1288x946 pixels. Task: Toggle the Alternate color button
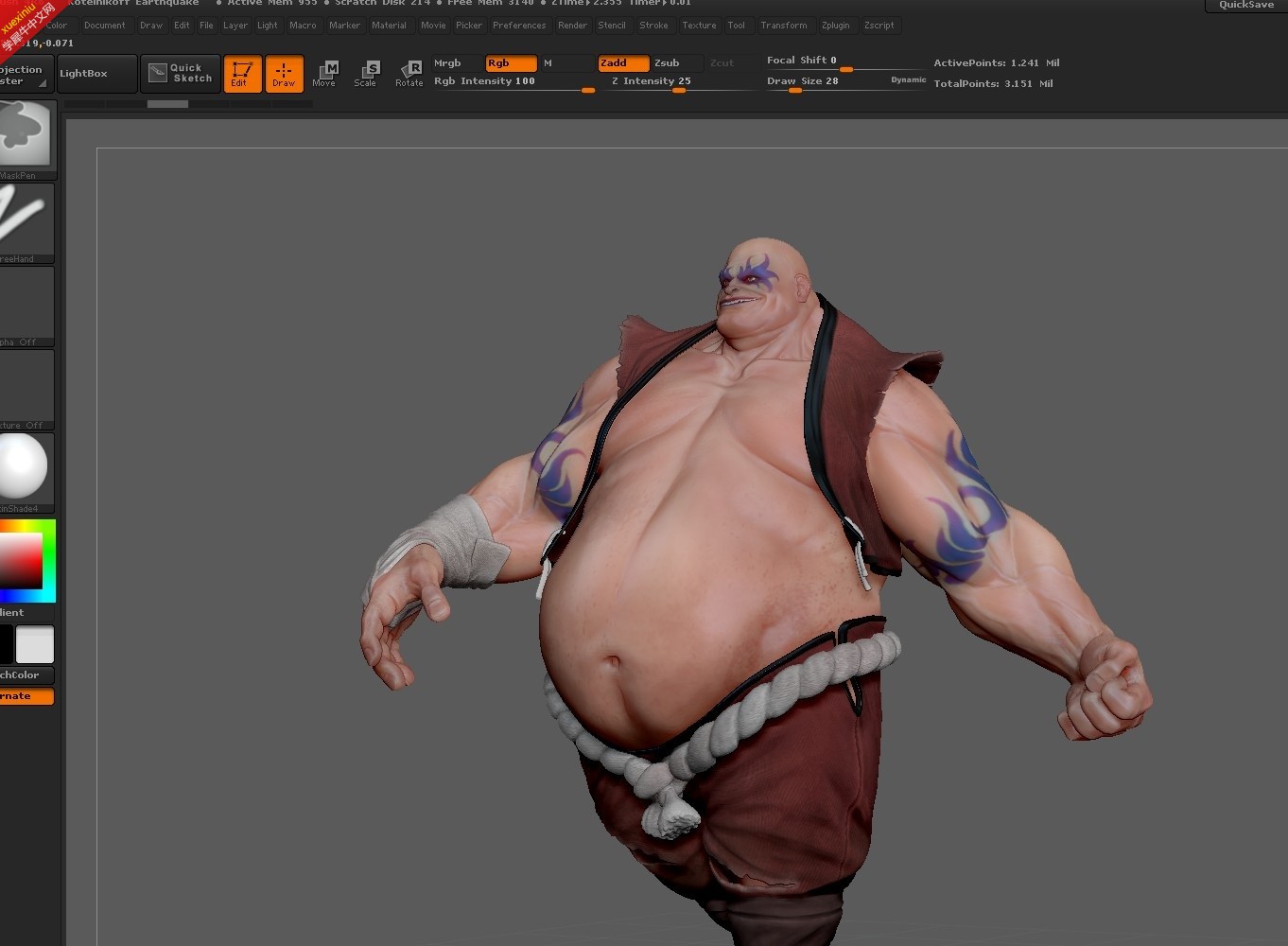(26, 696)
